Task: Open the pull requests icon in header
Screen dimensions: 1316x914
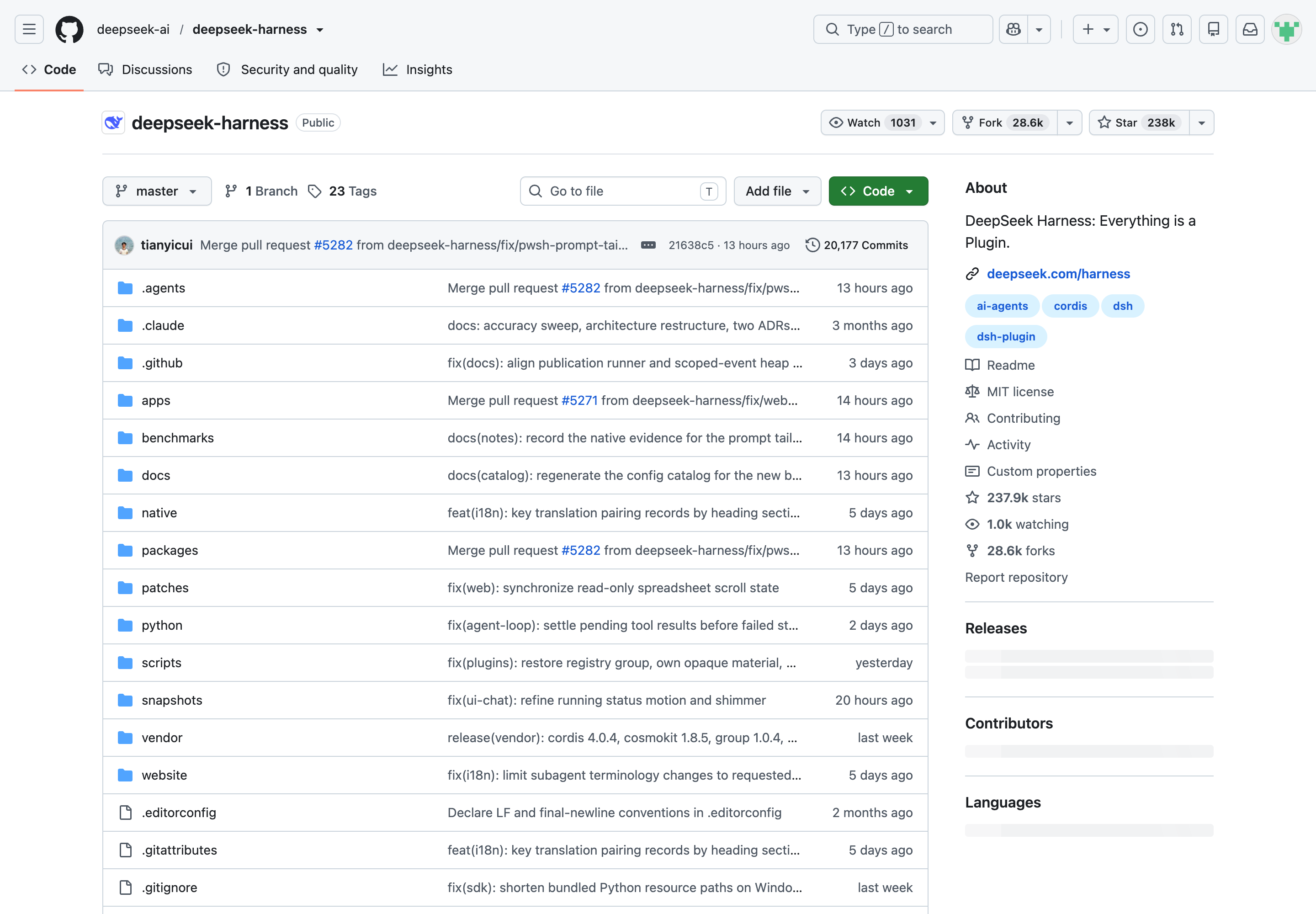Action: pyautogui.click(x=1177, y=29)
